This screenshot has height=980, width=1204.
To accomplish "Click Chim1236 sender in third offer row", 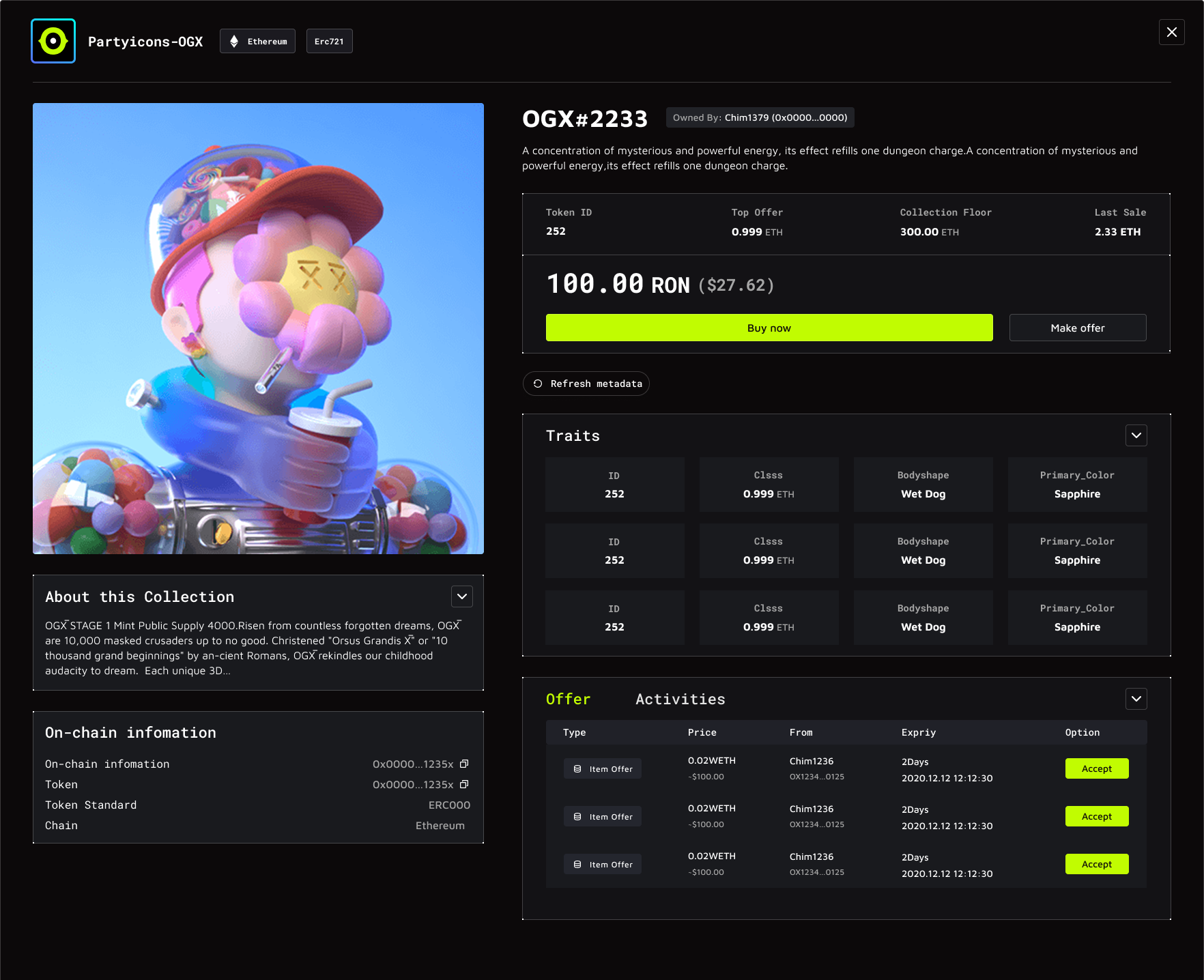I will (811, 856).
